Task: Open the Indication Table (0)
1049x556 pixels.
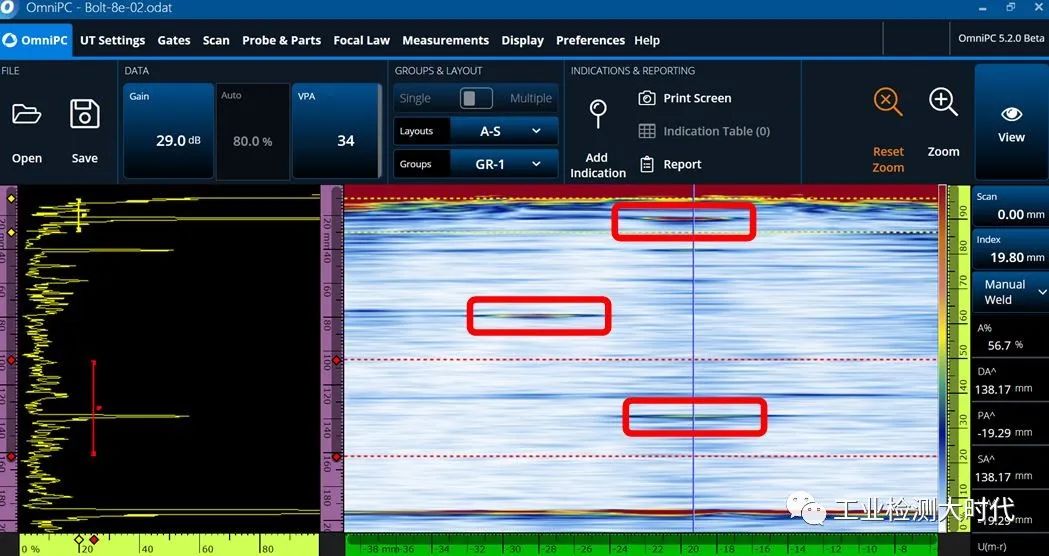Action: (x=704, y=131)
